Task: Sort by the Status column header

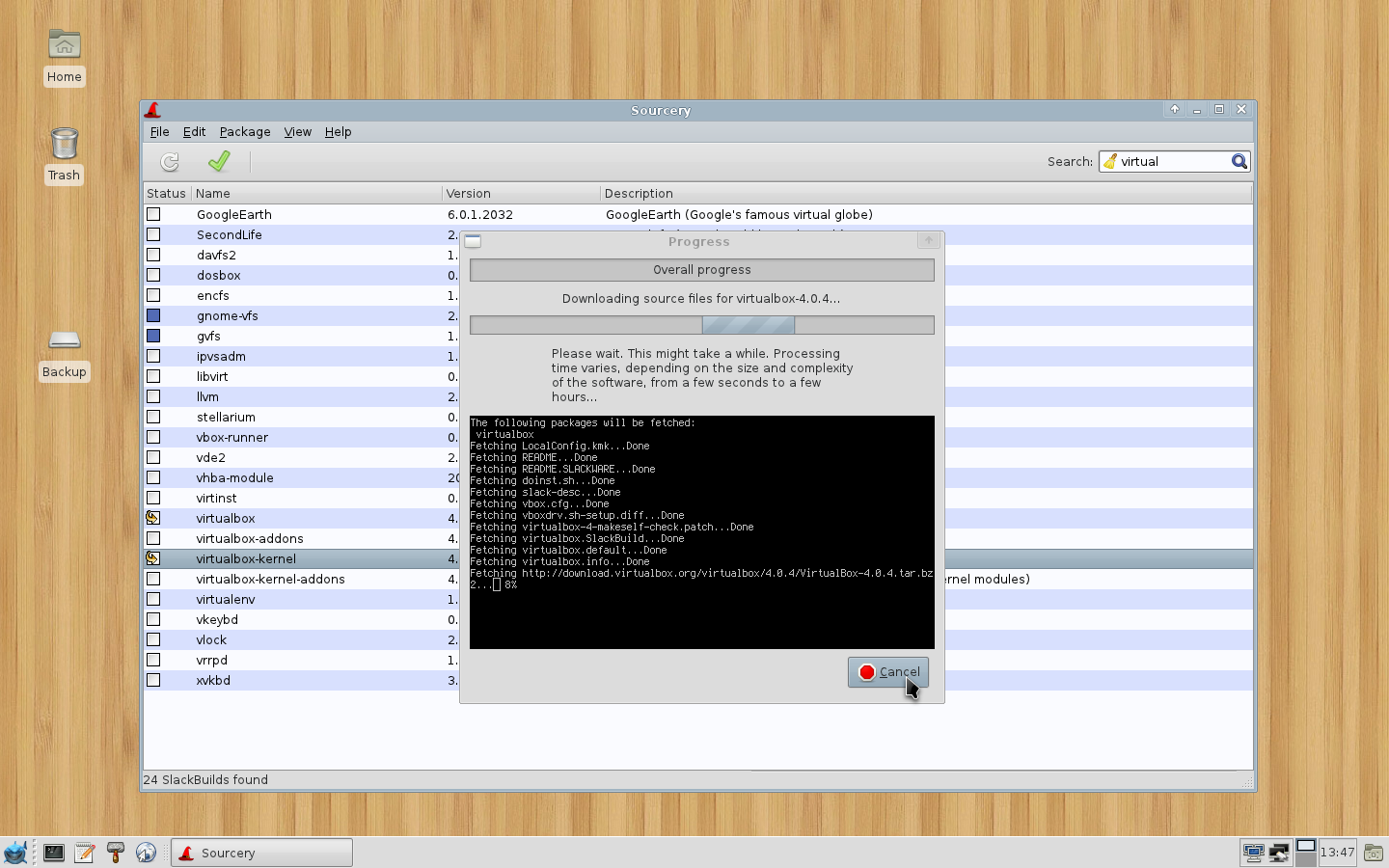Action: click(167, 193)
